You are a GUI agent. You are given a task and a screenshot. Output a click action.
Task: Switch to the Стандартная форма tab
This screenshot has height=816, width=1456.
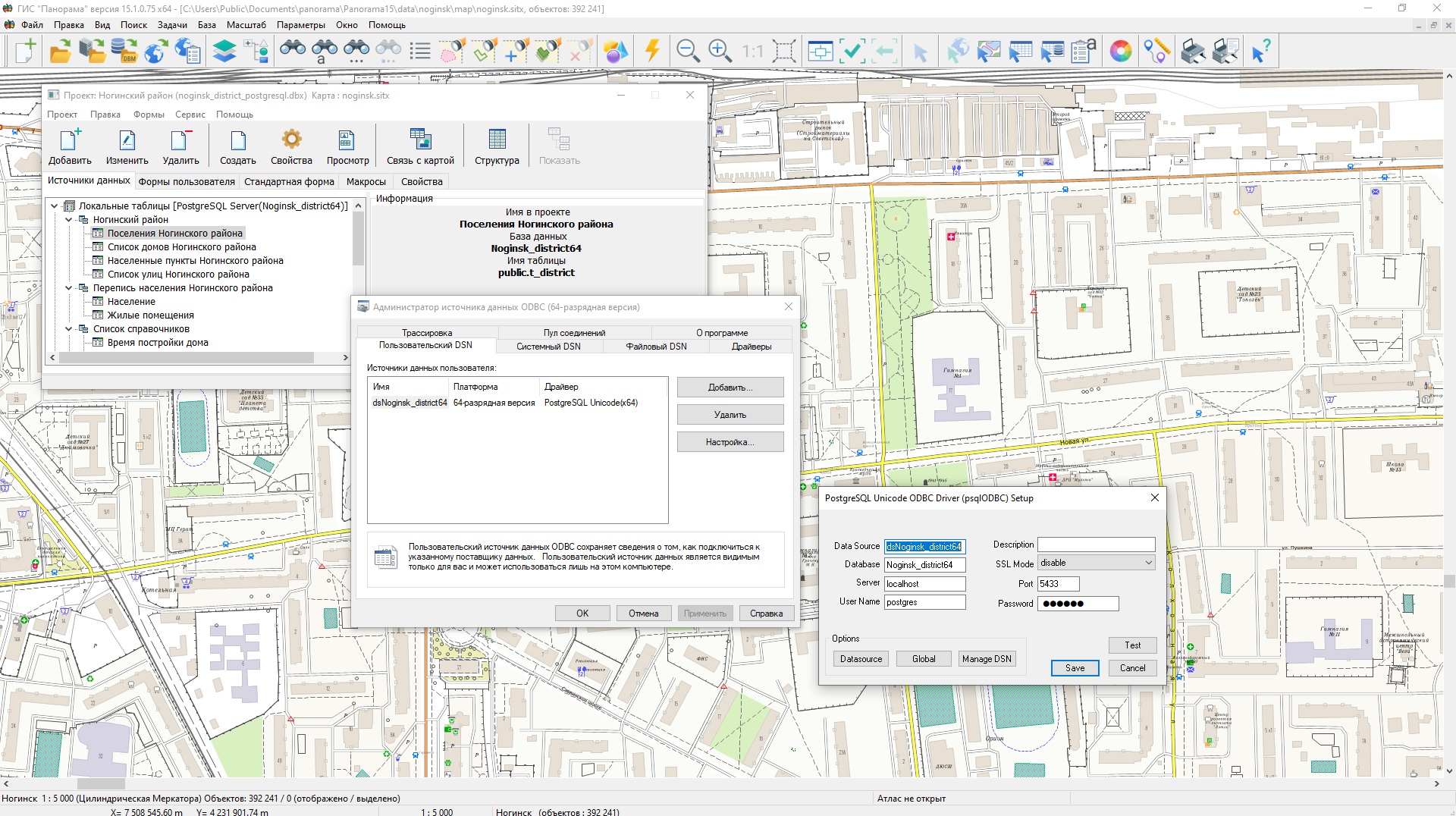(x=289, y=181)
